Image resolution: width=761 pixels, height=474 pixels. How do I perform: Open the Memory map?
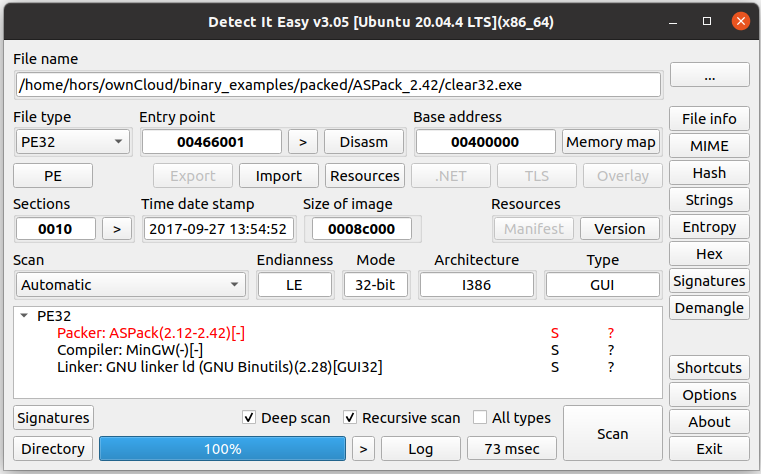pos(610,142)
